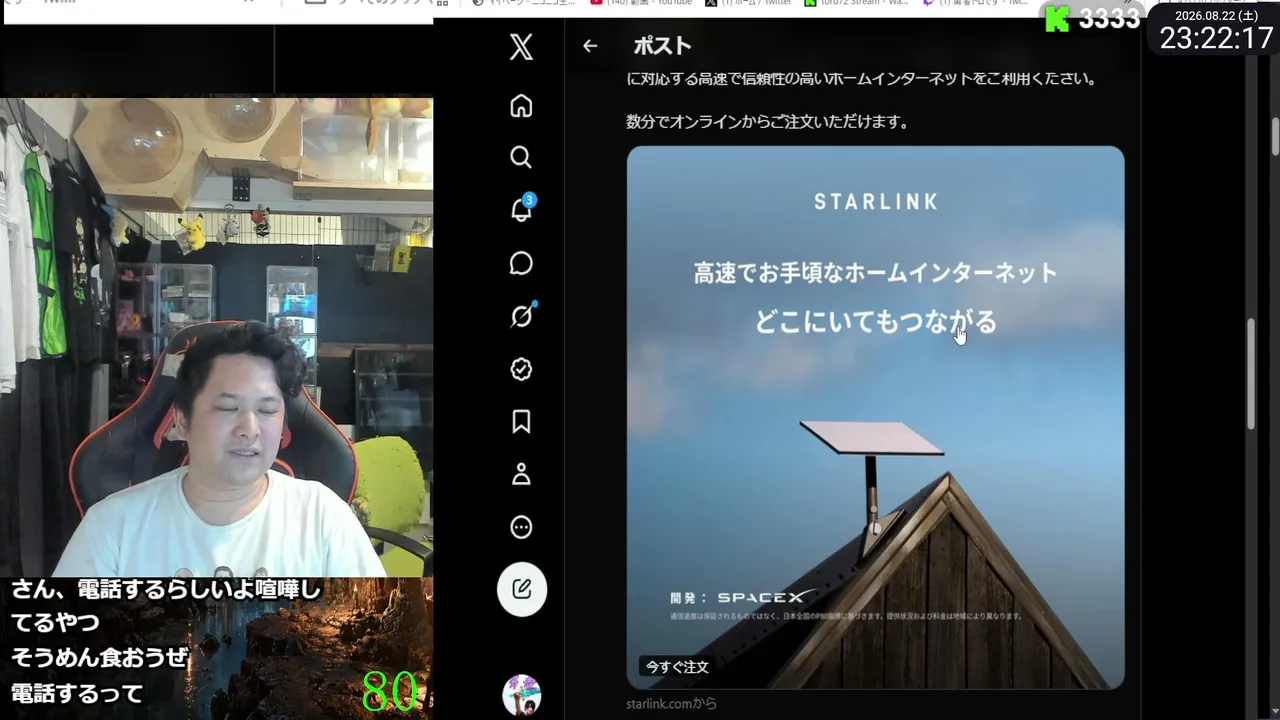Open the Profile icon in sidebar
The image size is (1280, 720).
click(x=521, y=474)
